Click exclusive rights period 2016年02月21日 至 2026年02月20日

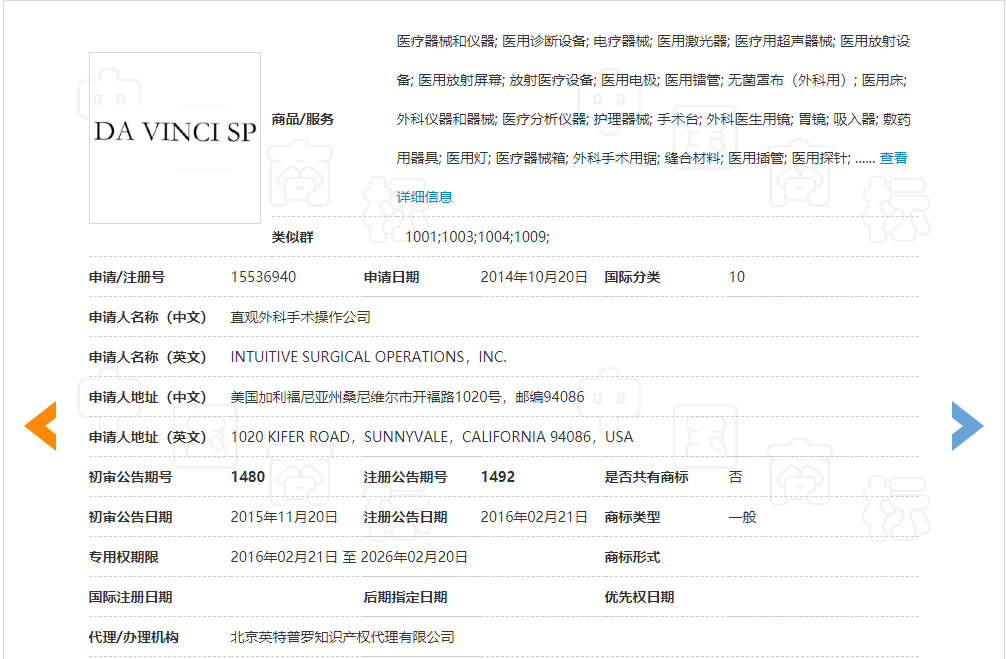[349, 557]
